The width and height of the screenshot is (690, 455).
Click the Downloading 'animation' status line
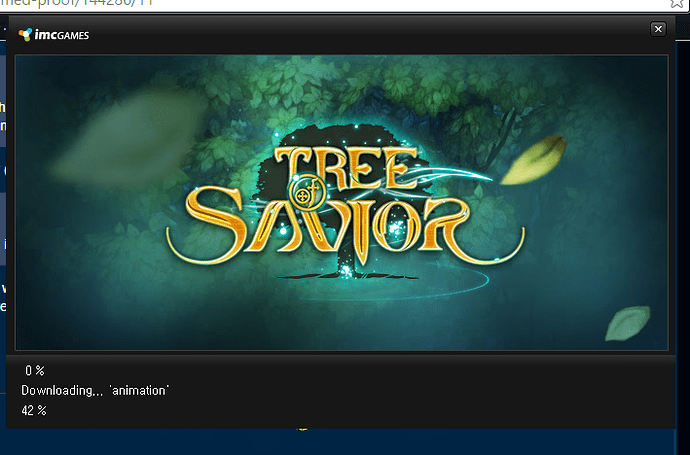pyautogui.click(x=94, y=390)
